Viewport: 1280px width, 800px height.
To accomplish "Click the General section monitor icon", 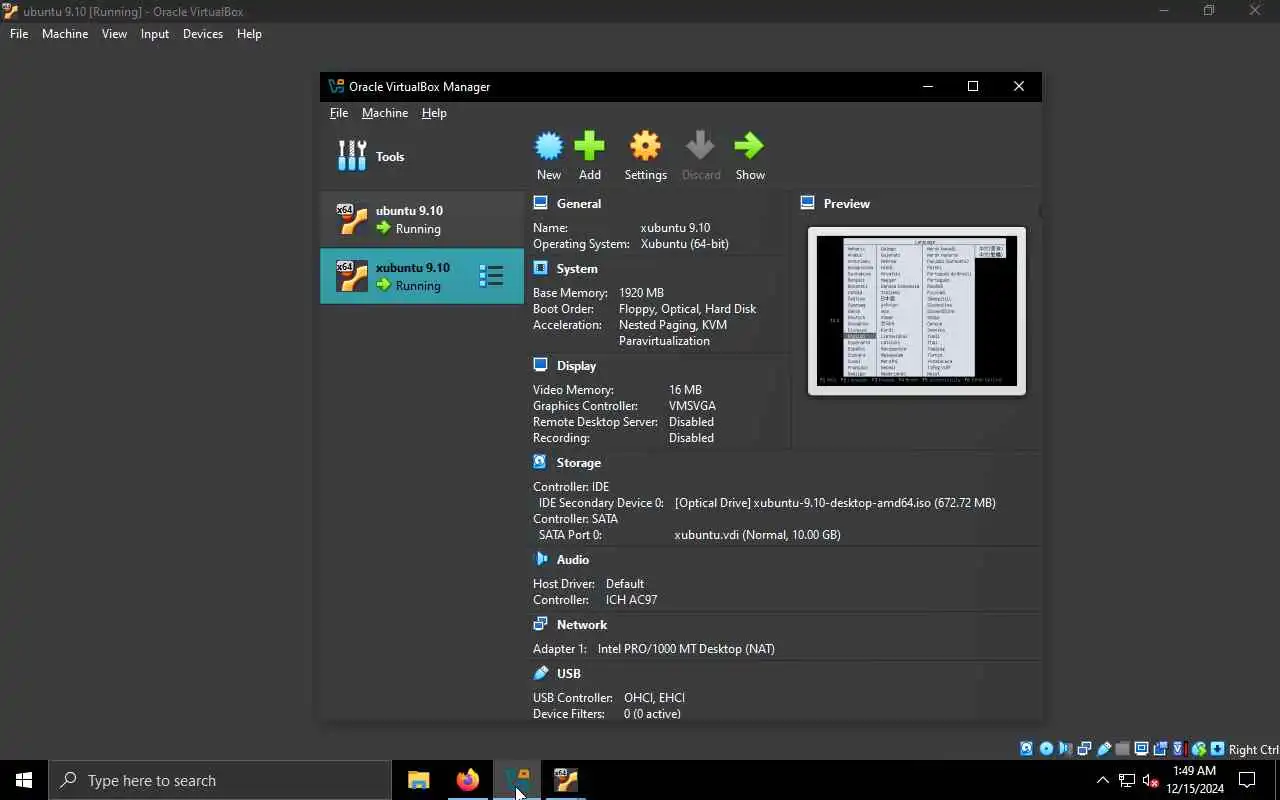I will 541,203.
